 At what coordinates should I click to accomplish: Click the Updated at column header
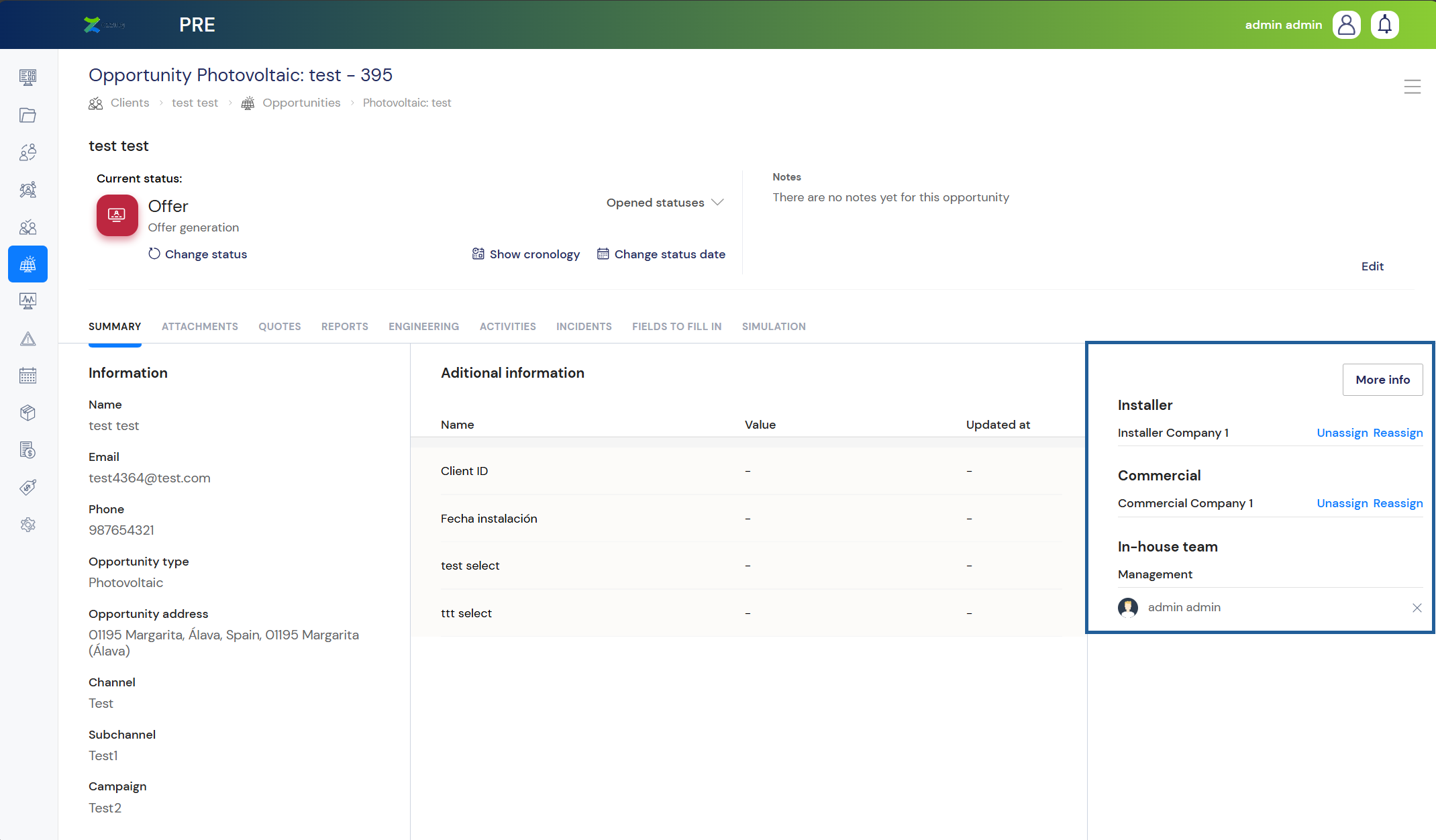click(x=998, y=425)
